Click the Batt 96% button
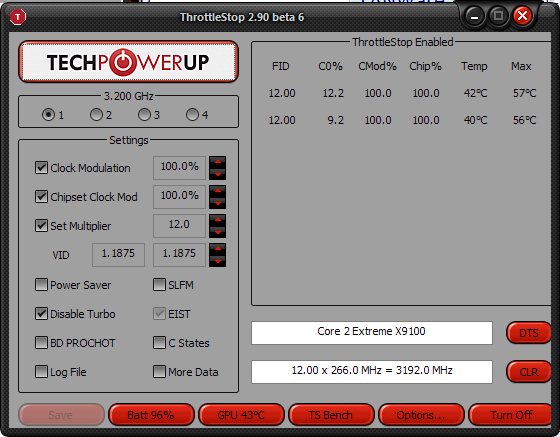Viewport: 560px width, 437px height. 151,415
